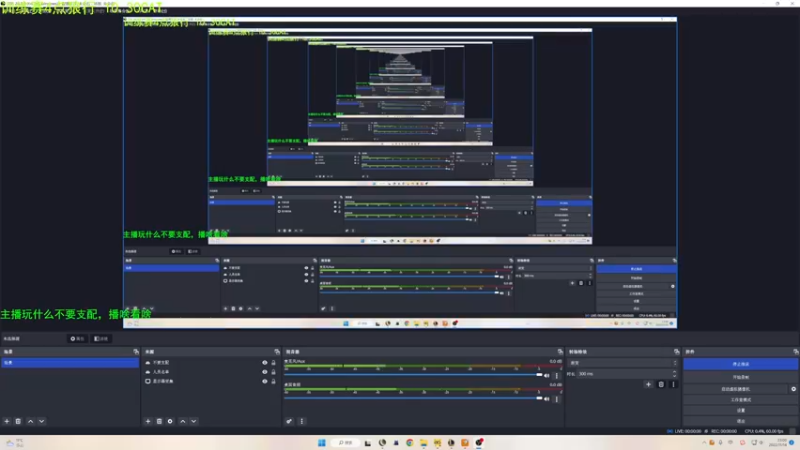
Task: Open Chrome from the taskbar
Action: pos(410,442)
